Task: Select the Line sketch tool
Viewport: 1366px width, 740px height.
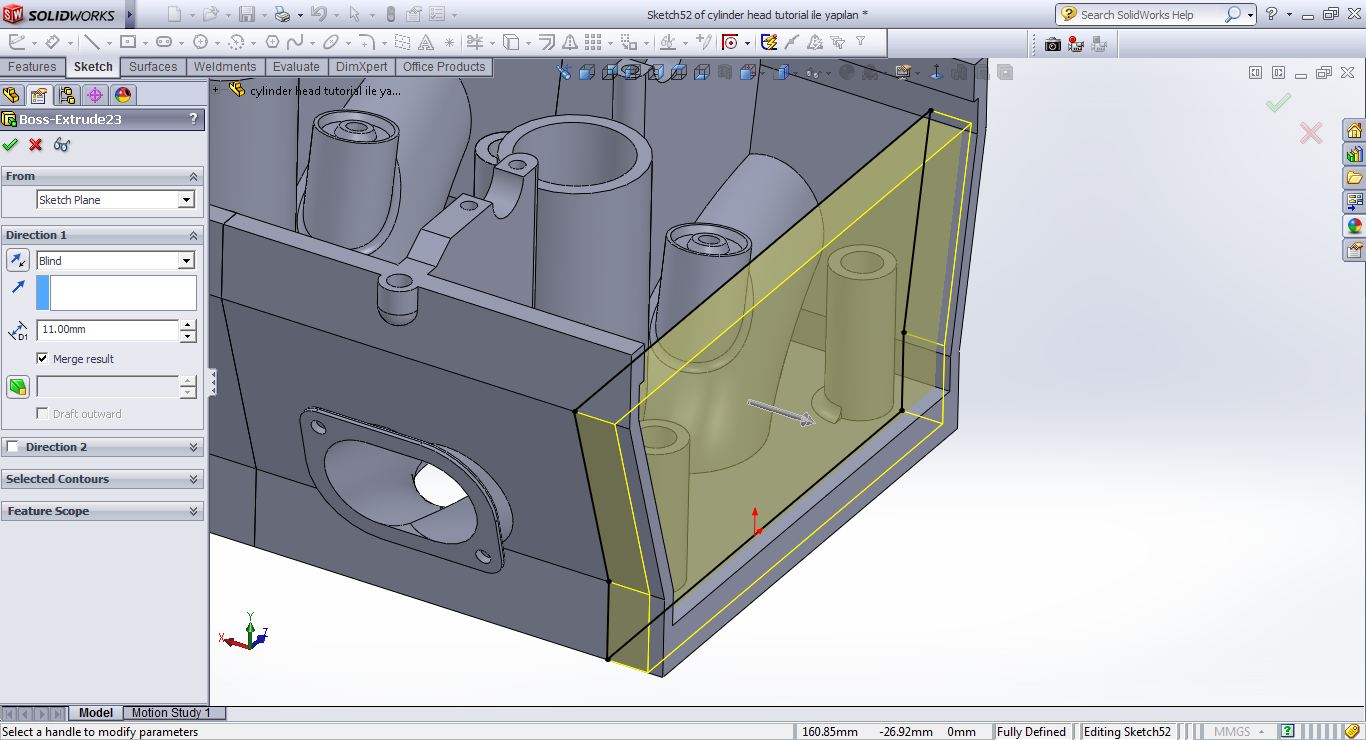Action: 91,42
